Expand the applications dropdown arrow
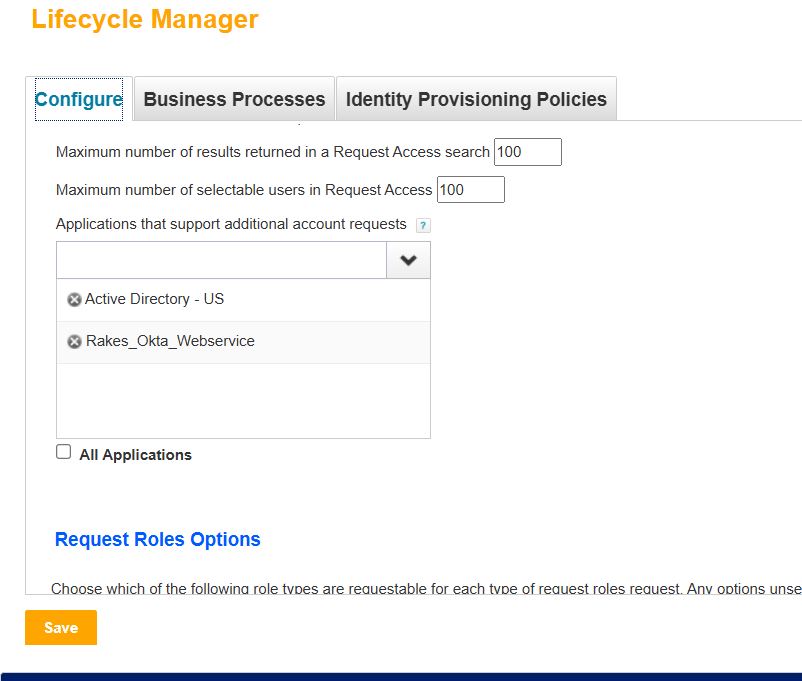802x681 pixels. point(408,260)
